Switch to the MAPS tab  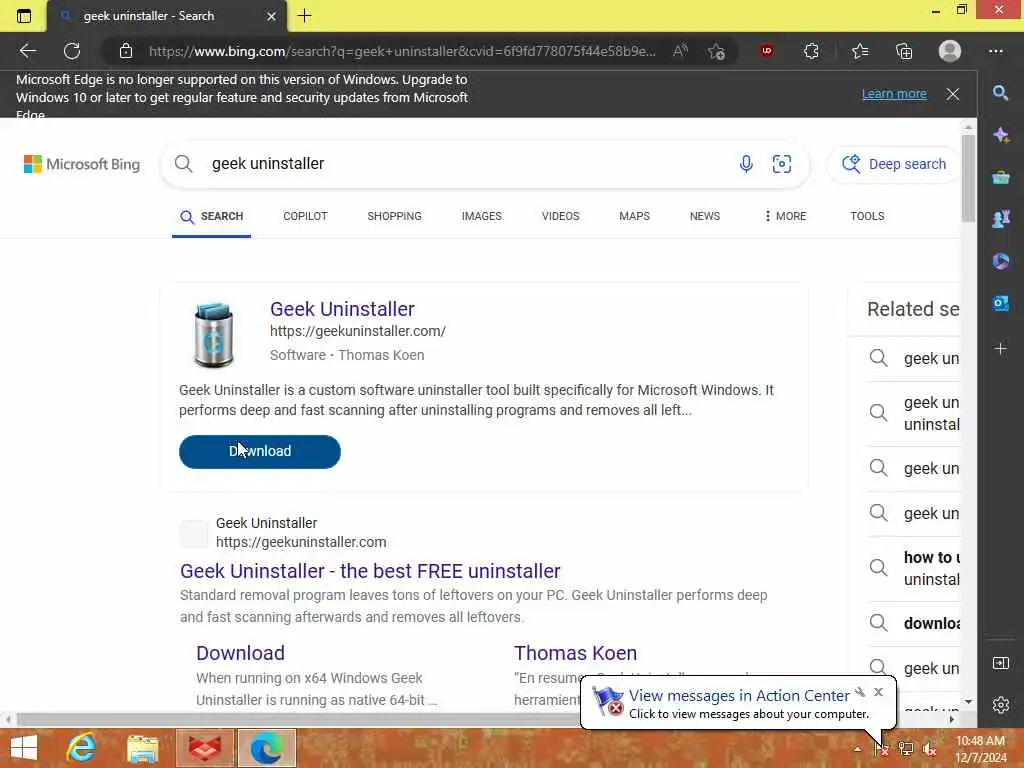[634, 216]
